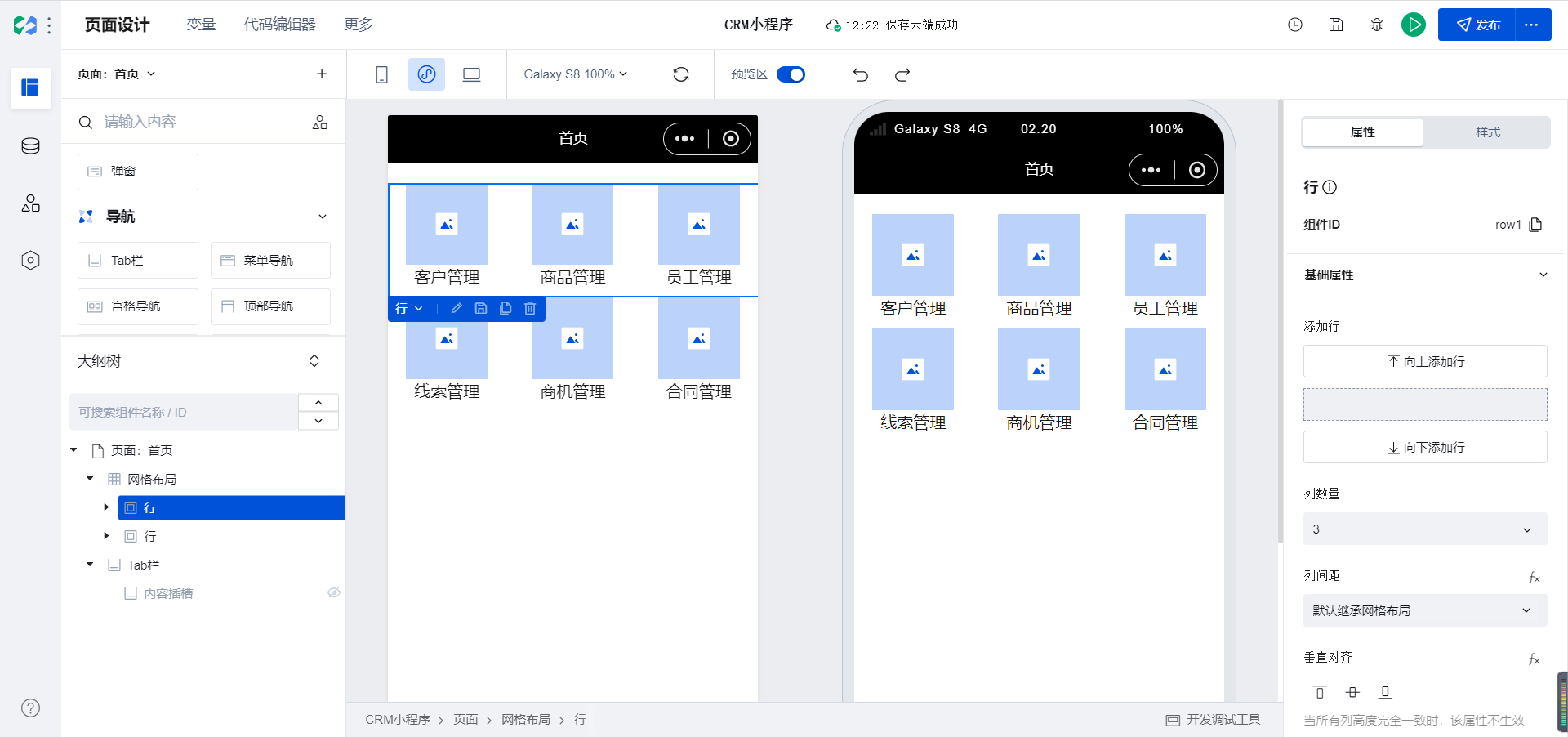This screenshot has width=1568, height=737.
Task: Click the 向下添加行 button
Action: pyautogui.click(x=1425, y=447)
